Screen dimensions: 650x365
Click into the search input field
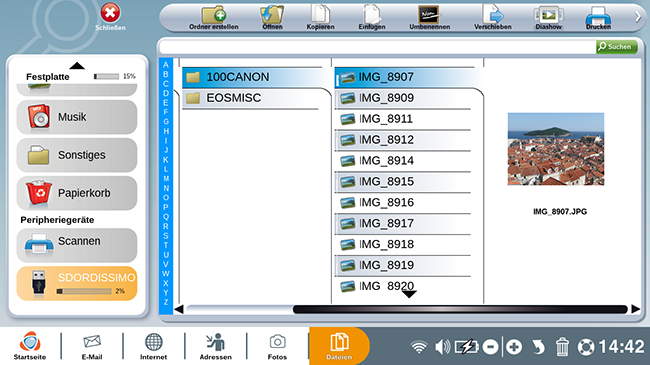[377, 47]
